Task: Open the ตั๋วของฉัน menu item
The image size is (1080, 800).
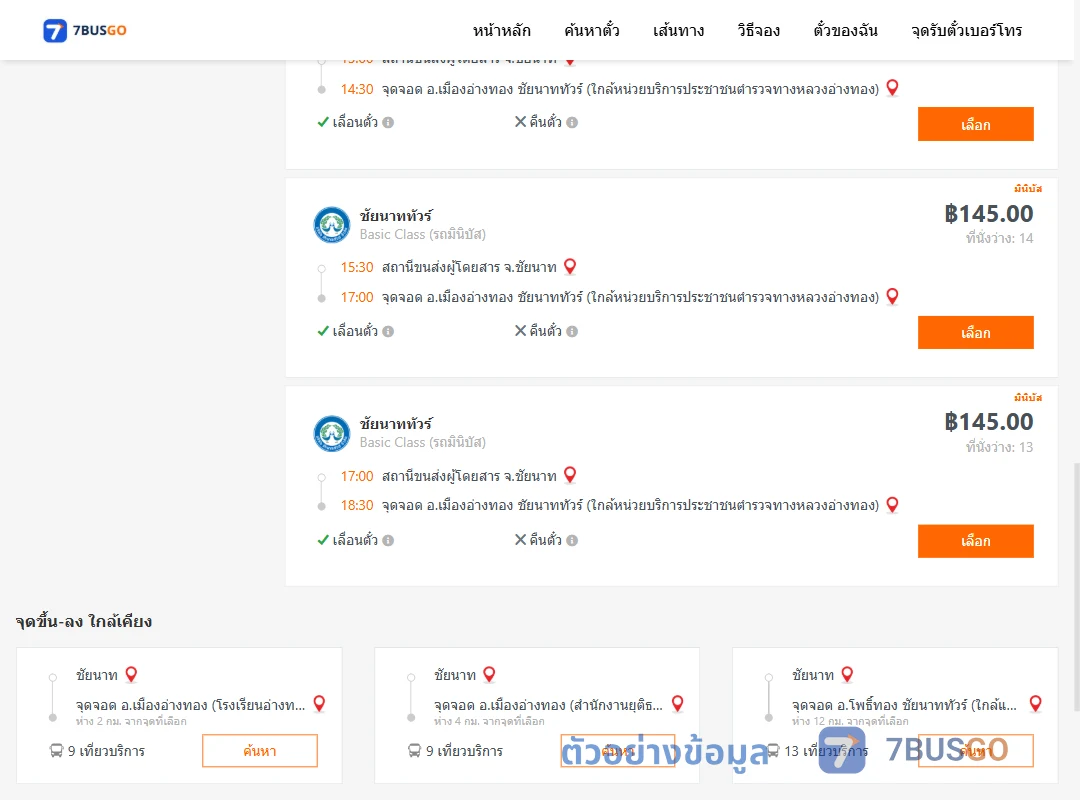Action: 845,30
